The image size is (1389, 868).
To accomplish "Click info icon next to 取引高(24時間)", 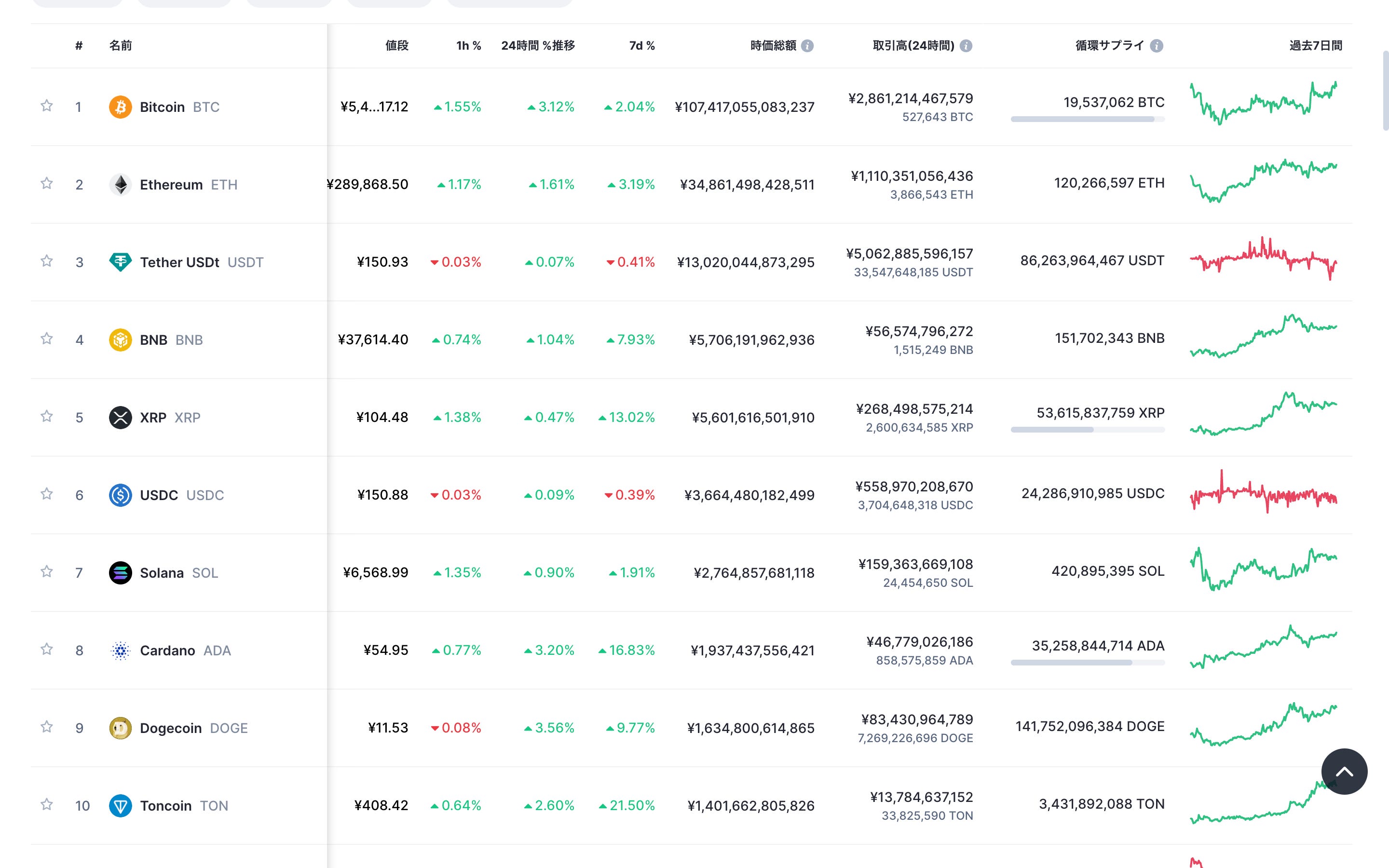I will click(x=966, y=45).
